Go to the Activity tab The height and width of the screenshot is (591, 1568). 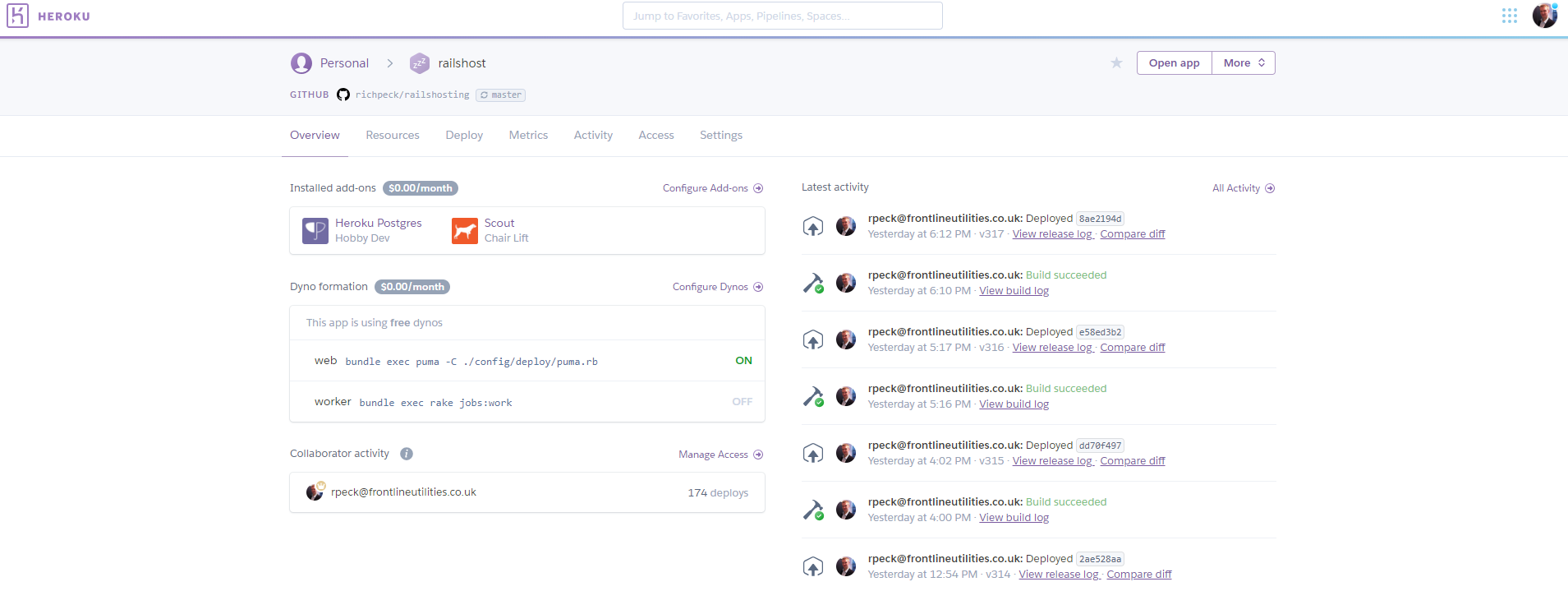click(593, 136)
